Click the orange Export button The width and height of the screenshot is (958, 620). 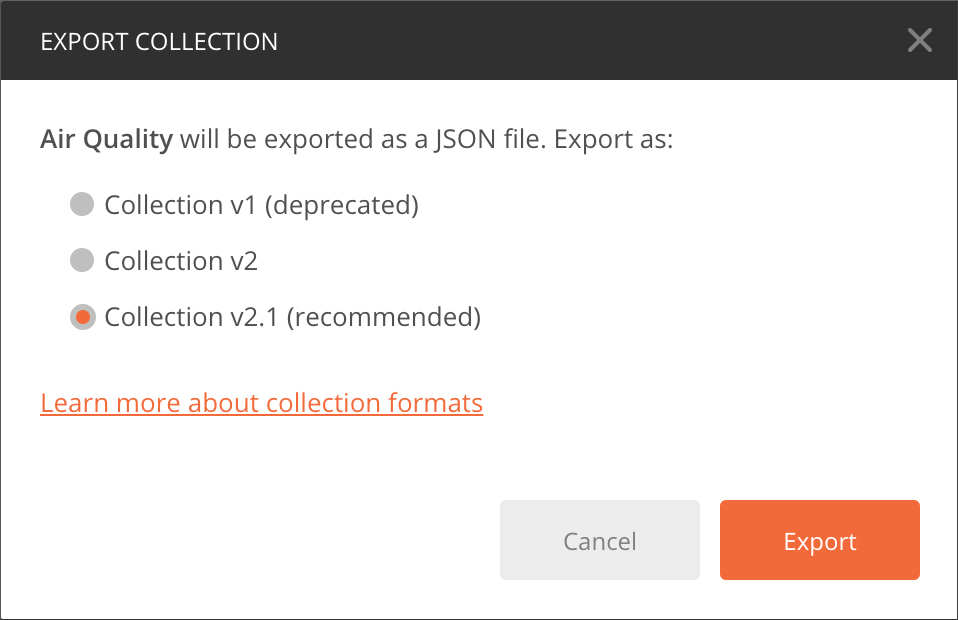(x=819, y=540)
